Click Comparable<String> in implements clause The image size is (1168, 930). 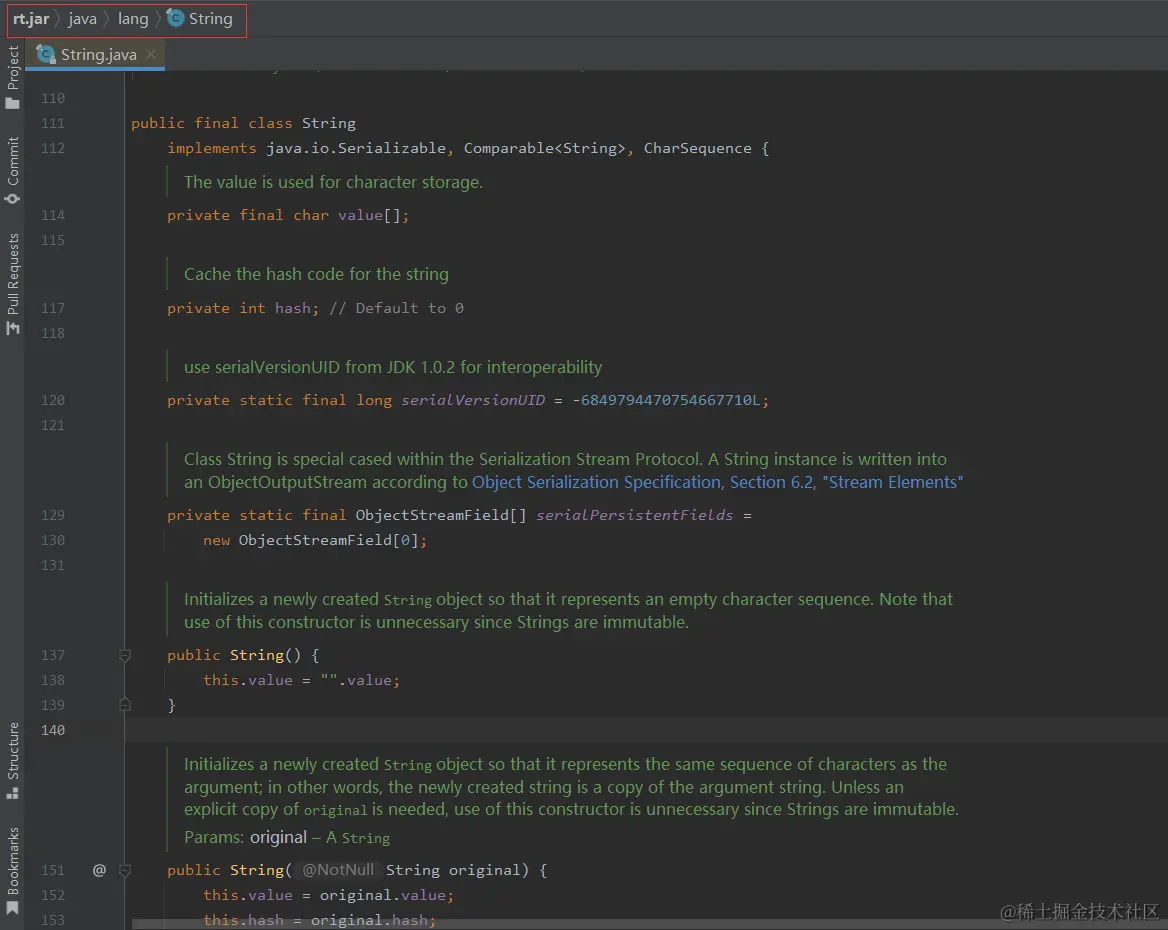(545, 148)
